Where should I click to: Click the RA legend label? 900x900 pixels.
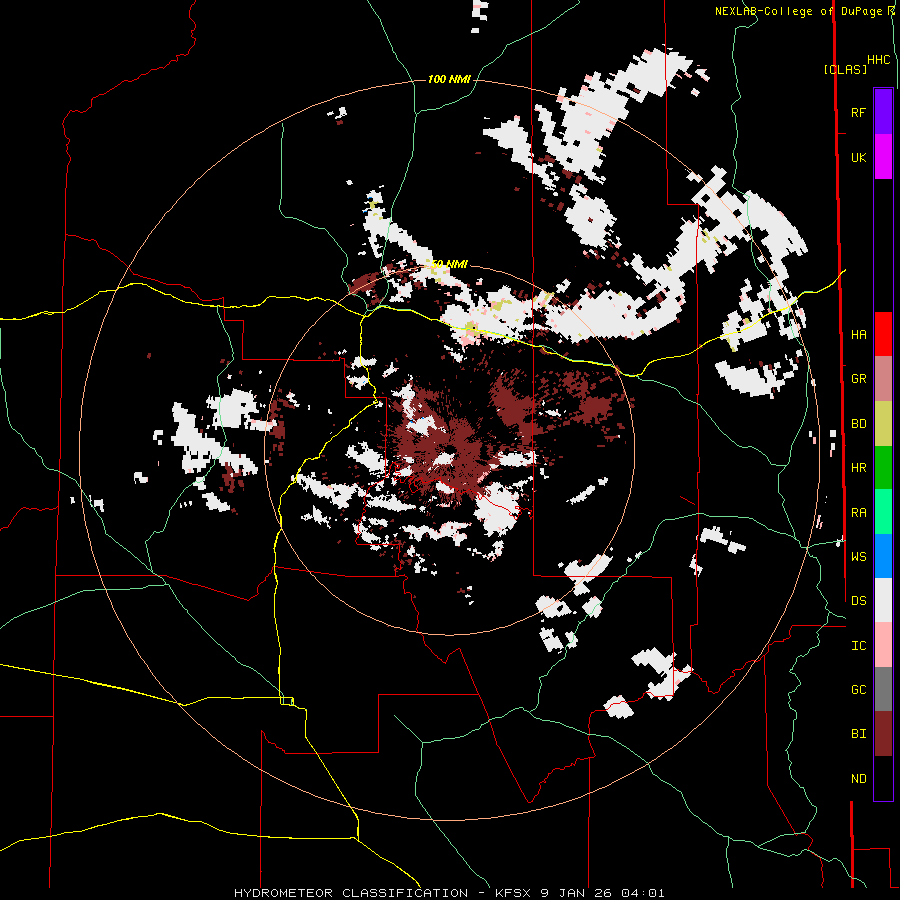click(x=858, y=513)
